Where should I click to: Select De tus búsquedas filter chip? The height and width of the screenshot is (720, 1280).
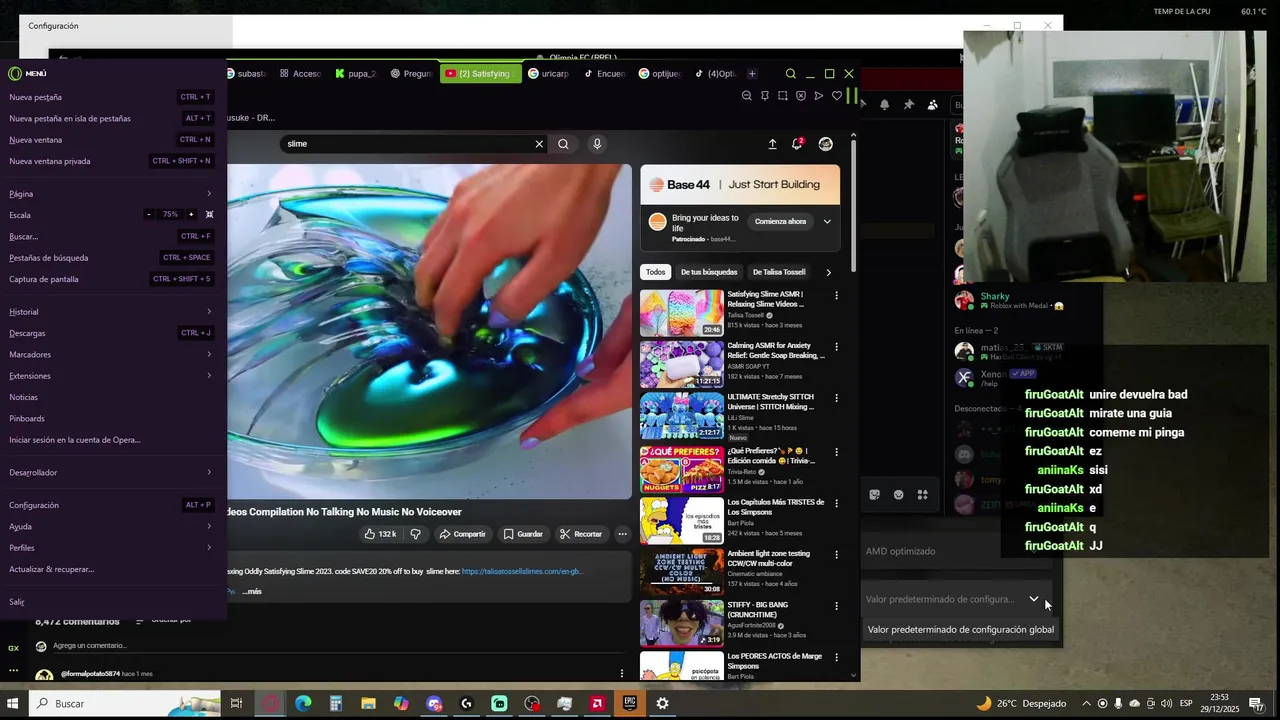coord(709,272)
